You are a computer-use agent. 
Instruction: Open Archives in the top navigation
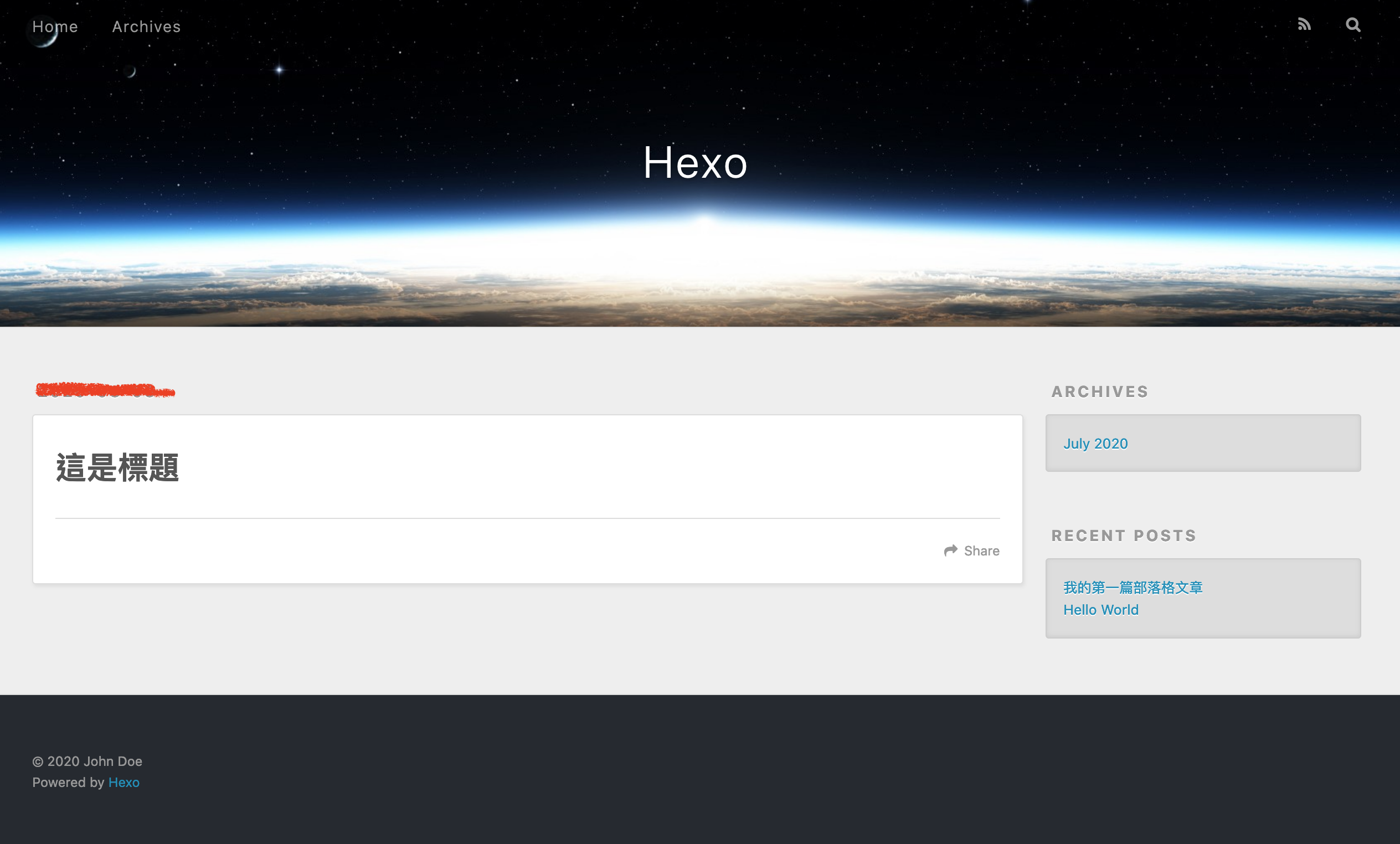[x=146, y=27]
